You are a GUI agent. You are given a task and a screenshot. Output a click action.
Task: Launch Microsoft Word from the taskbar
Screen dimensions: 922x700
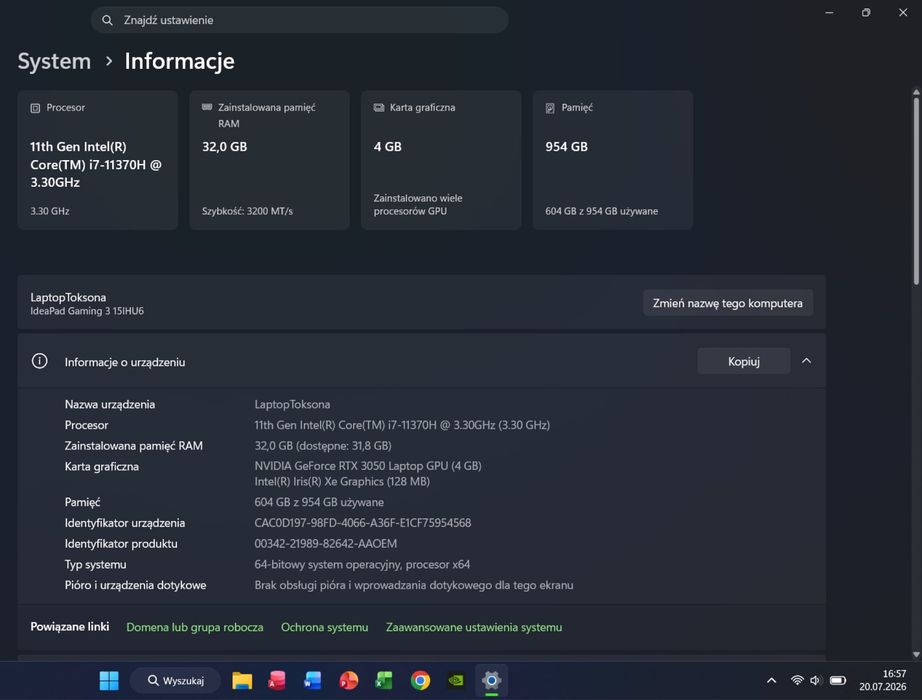(x=312, y=681)
